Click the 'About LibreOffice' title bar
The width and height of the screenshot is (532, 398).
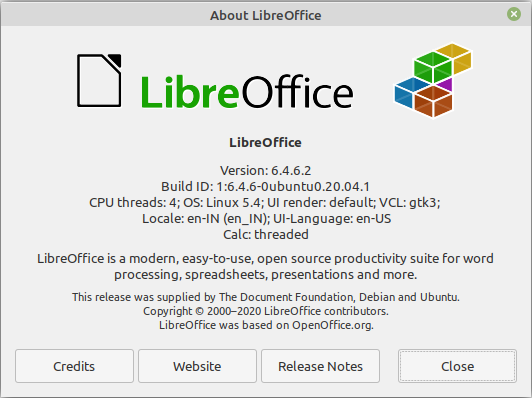coord(266,15)
